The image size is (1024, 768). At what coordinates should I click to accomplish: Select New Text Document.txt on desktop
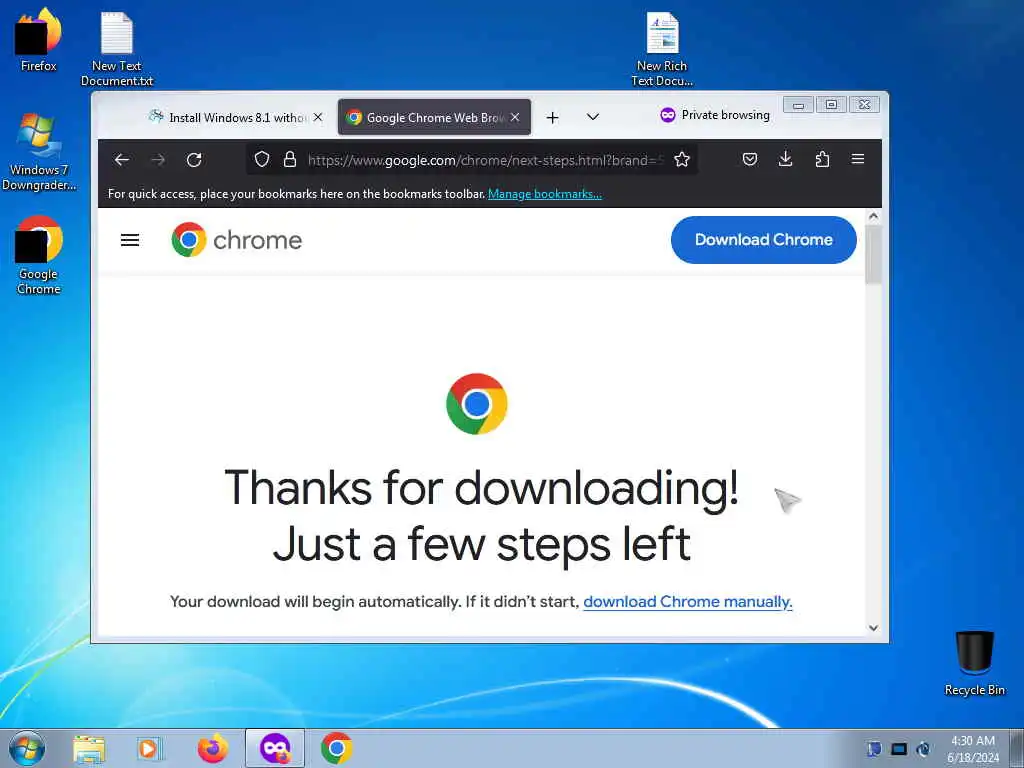[117, 49]
